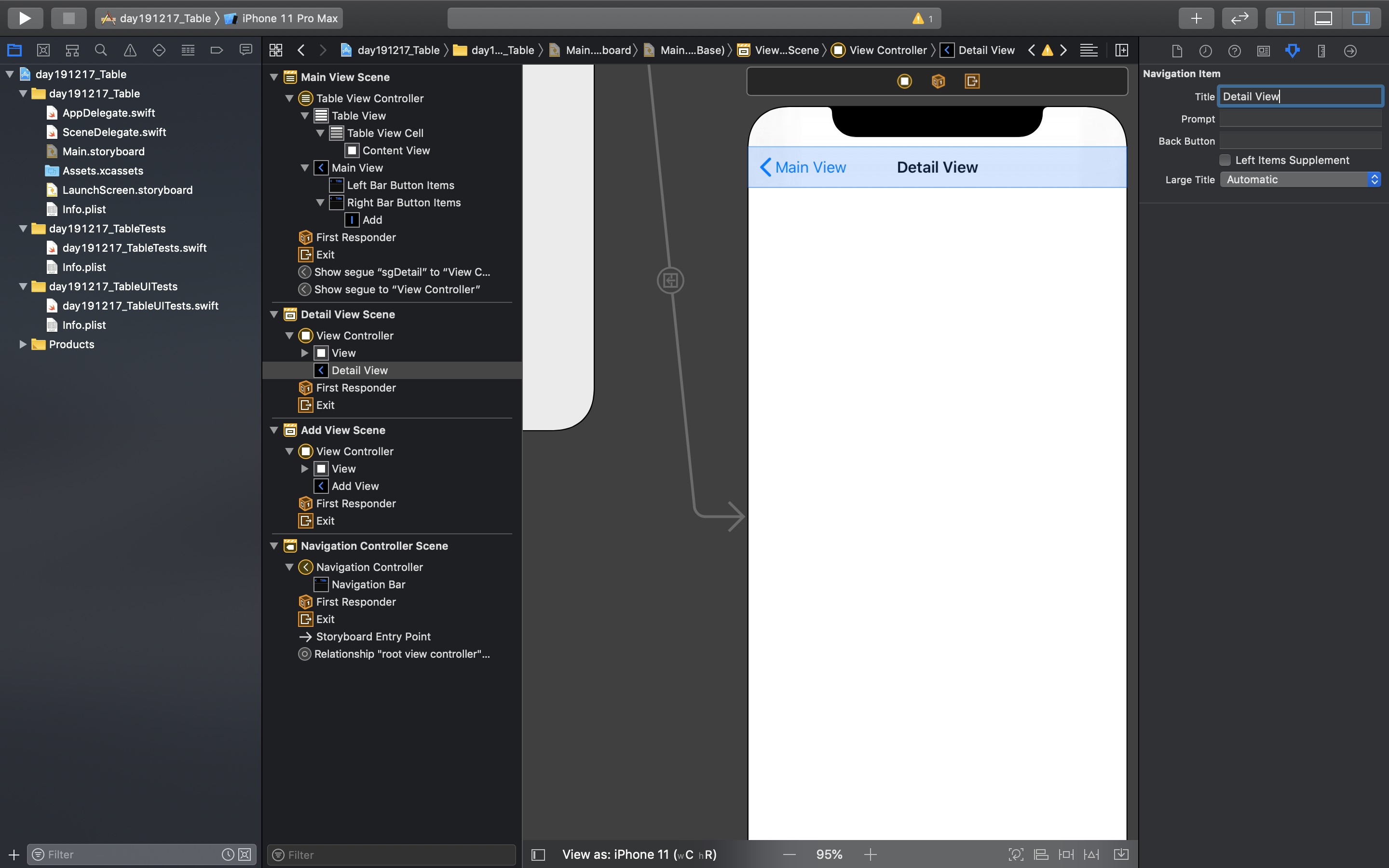Open the Issue navigator warning icon
The width and height of the screenshot is (1389, 868).
coord(130,51)
